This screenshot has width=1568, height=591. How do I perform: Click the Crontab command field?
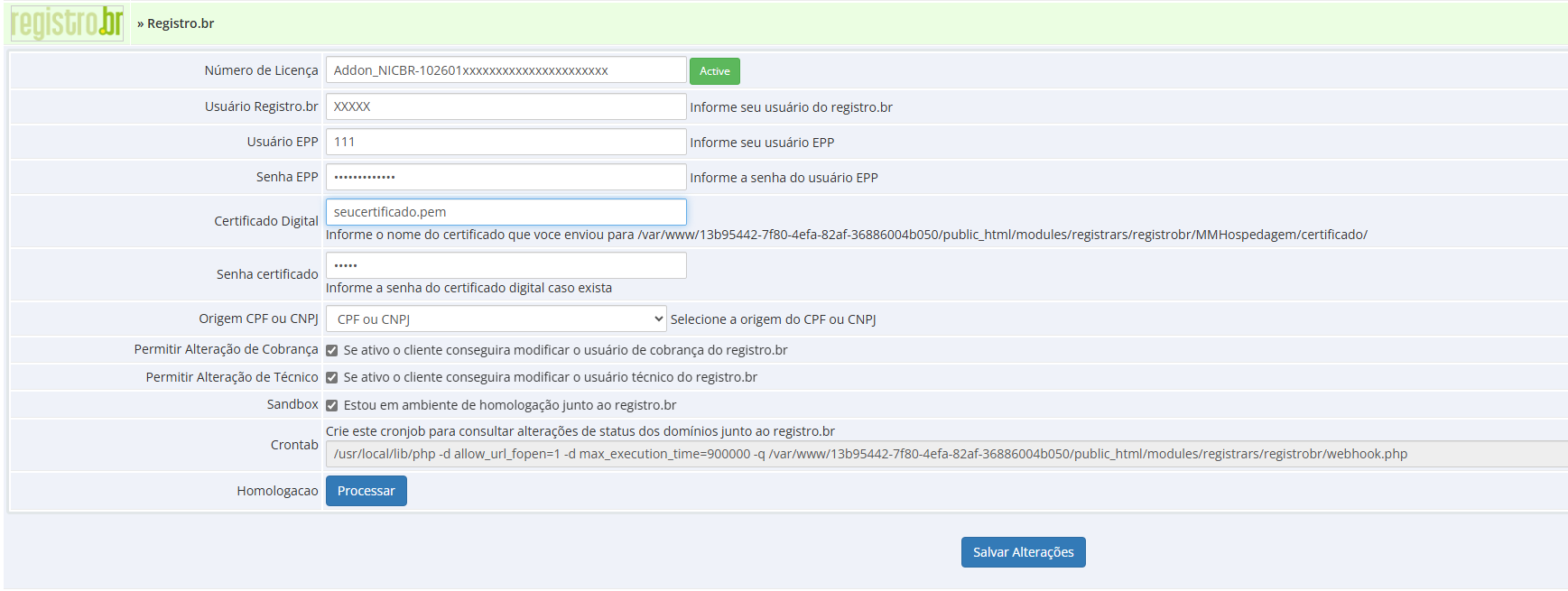coord(946,454)
